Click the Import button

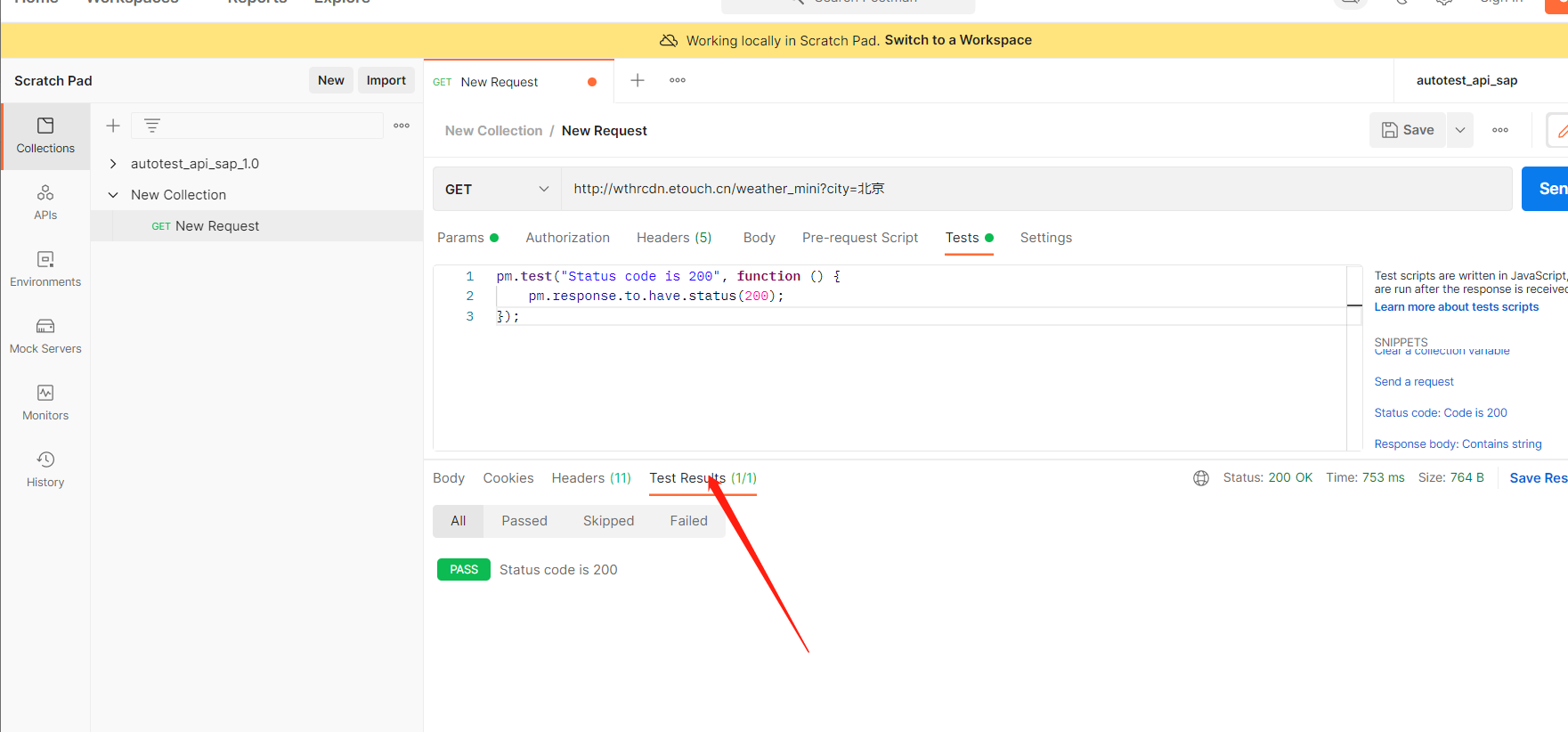point(386,80)
